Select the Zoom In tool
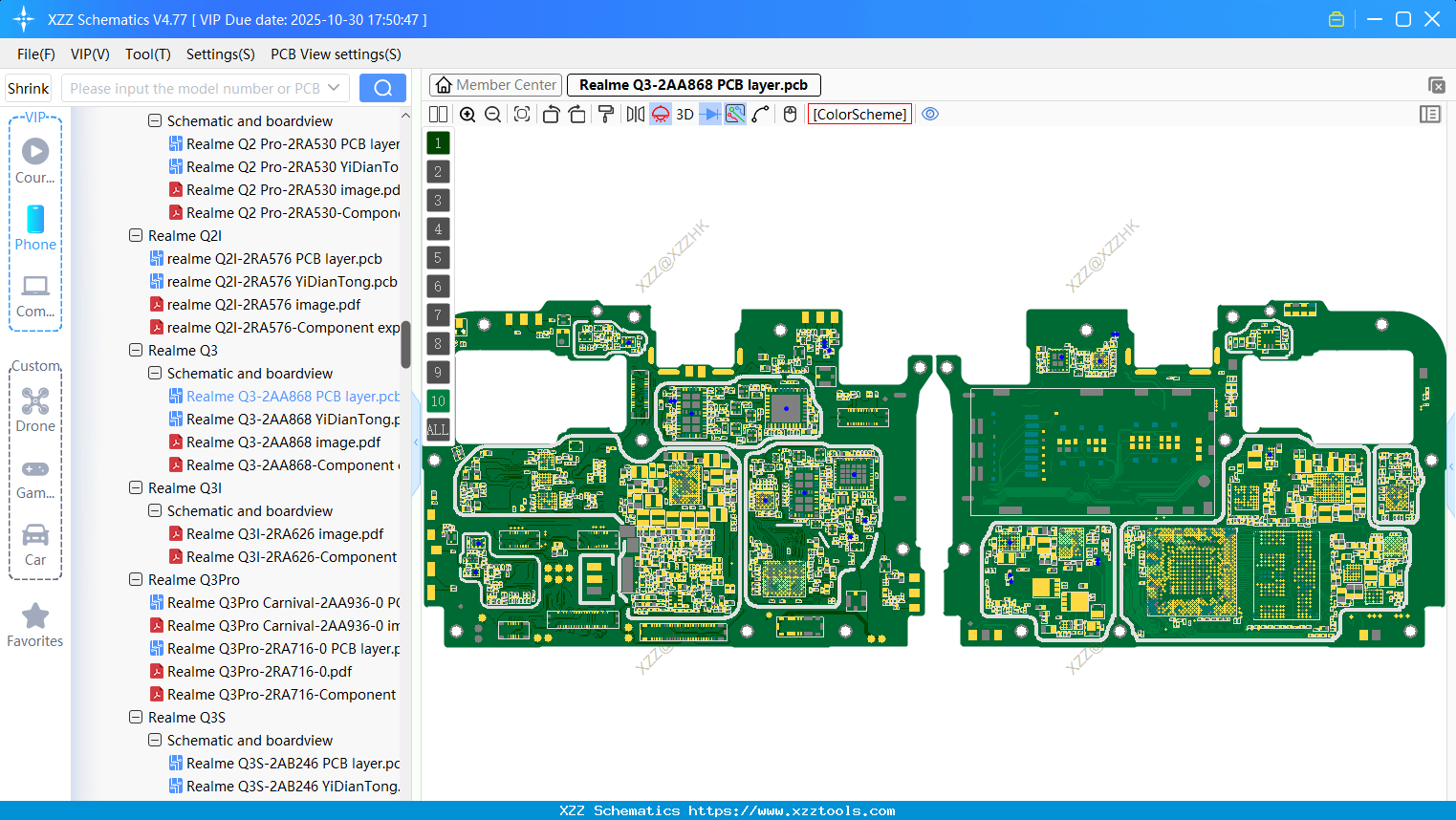Viewport: 1456px width, 820px height. coord(467,114)
